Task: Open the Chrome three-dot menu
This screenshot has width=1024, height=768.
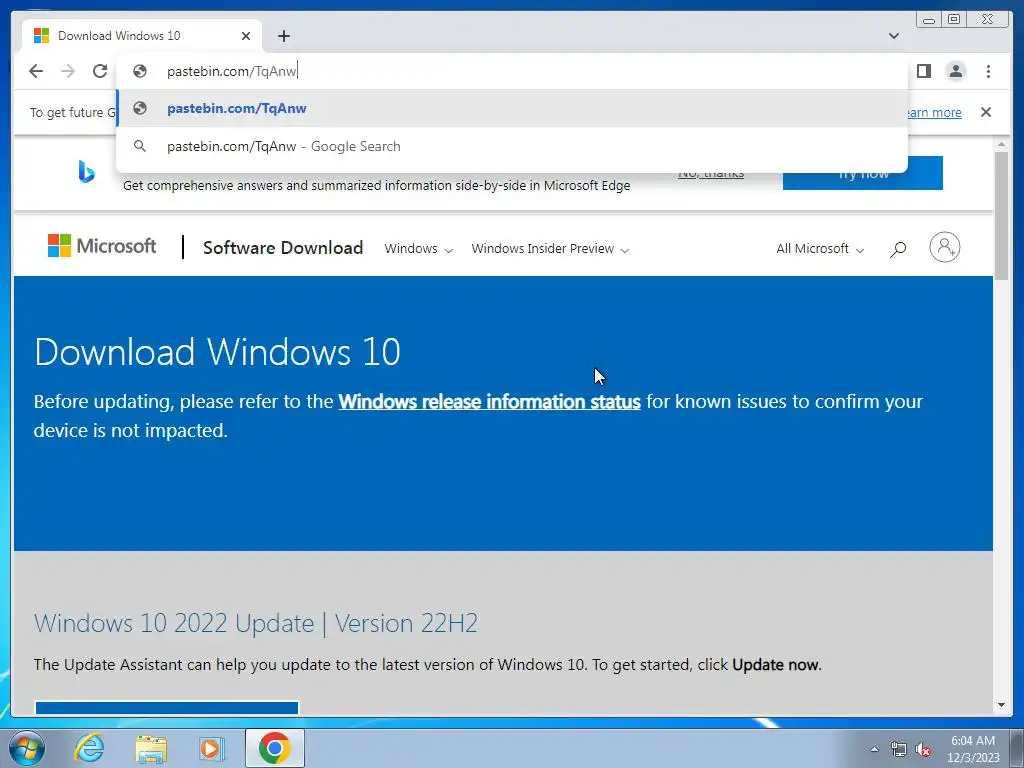Action: [988, 71]
